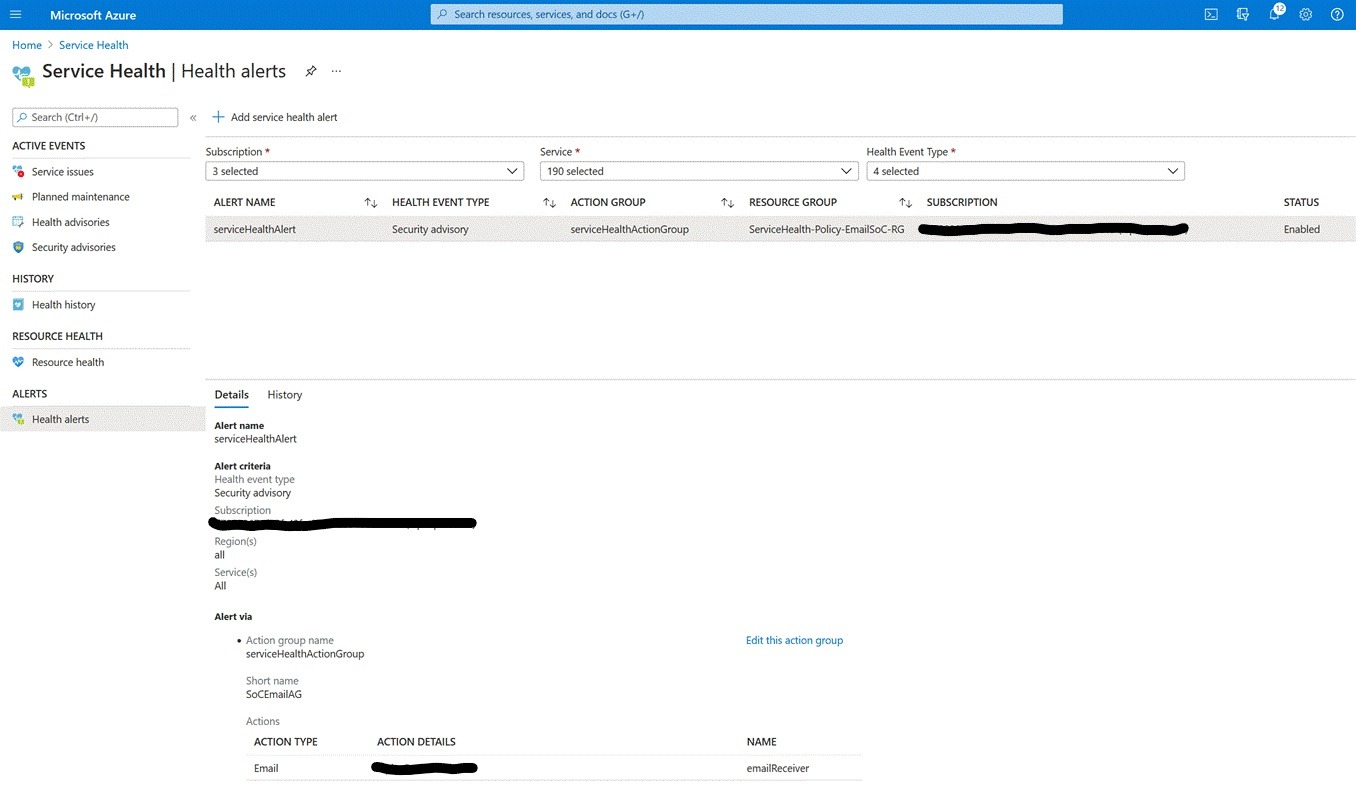Click the Service Health heart logo icon
Viewport: 1356px width, 796px height.
22,74
